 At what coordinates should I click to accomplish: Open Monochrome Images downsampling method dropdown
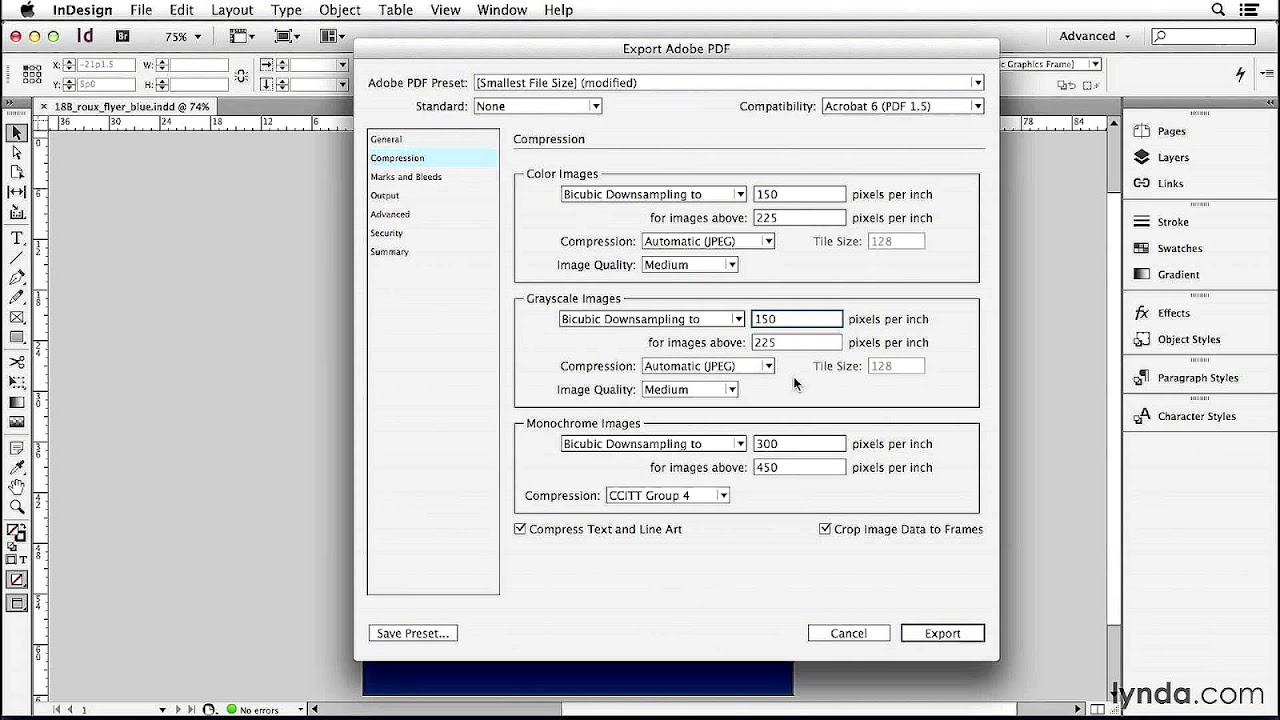654,444
